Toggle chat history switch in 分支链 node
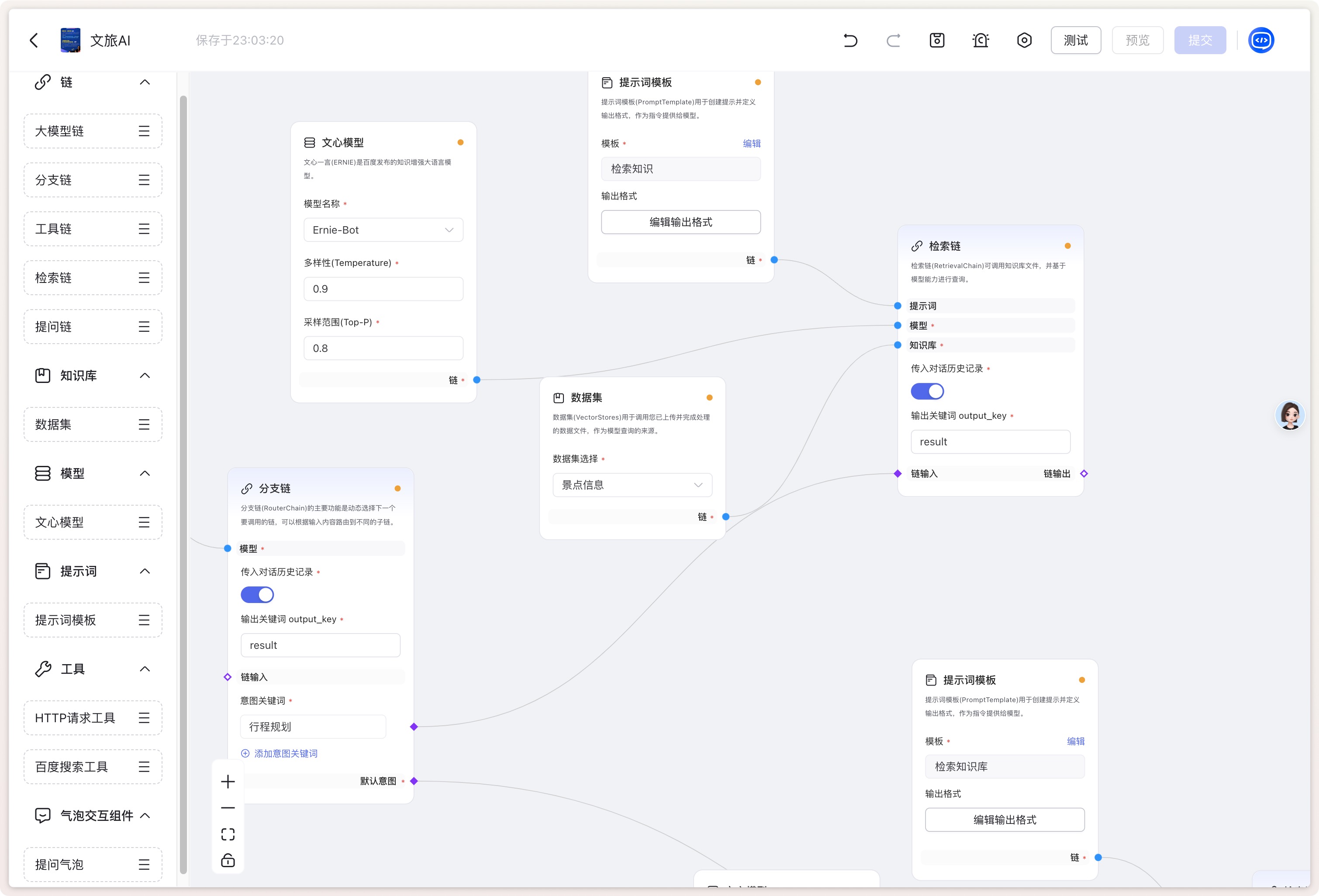The image size is (1319, 896). (x=257, y=595)
